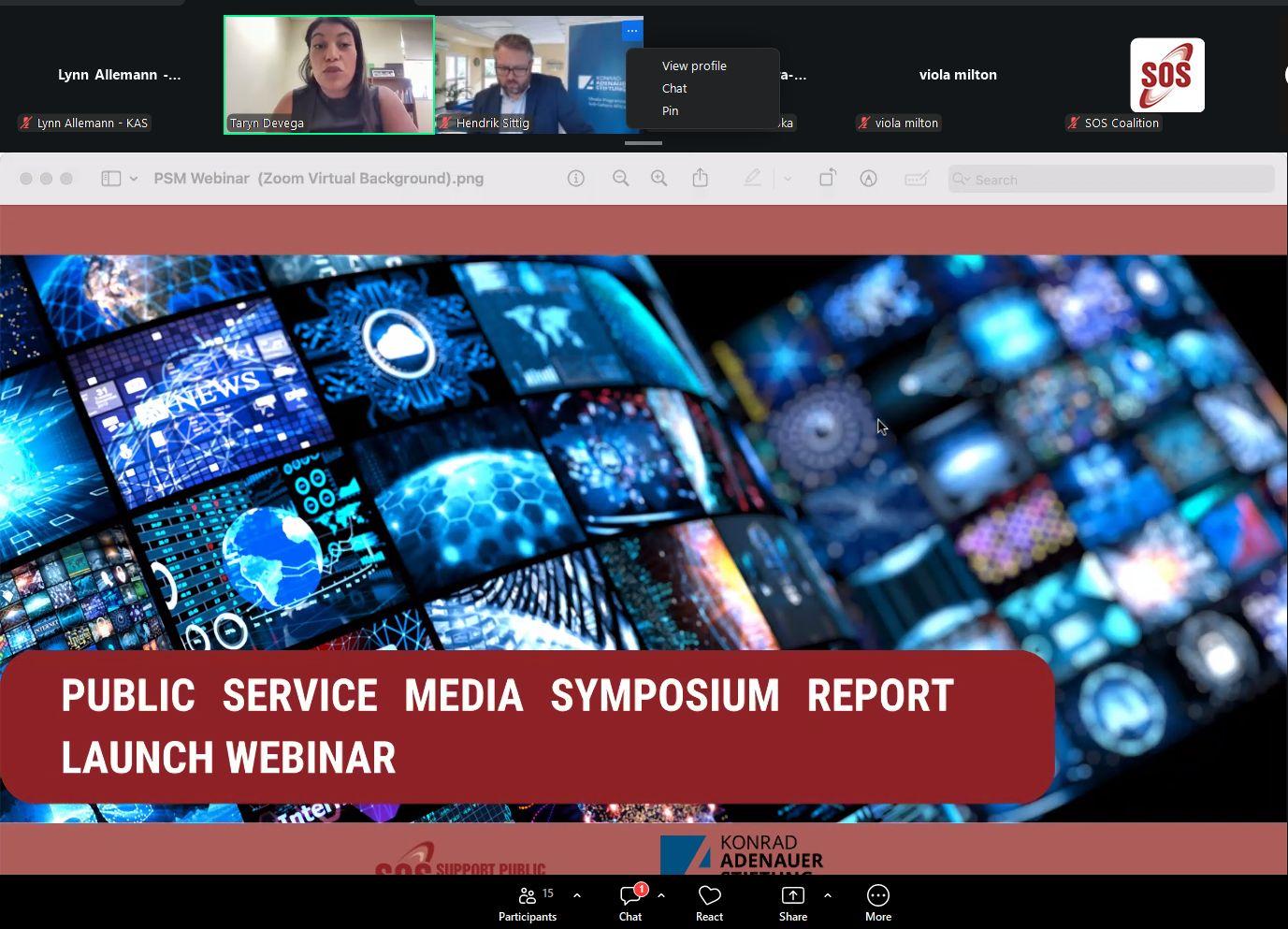The image size is (1288, 929).
Task: Open the sidebar view dropdown in Preview
Action: point(134,178)
